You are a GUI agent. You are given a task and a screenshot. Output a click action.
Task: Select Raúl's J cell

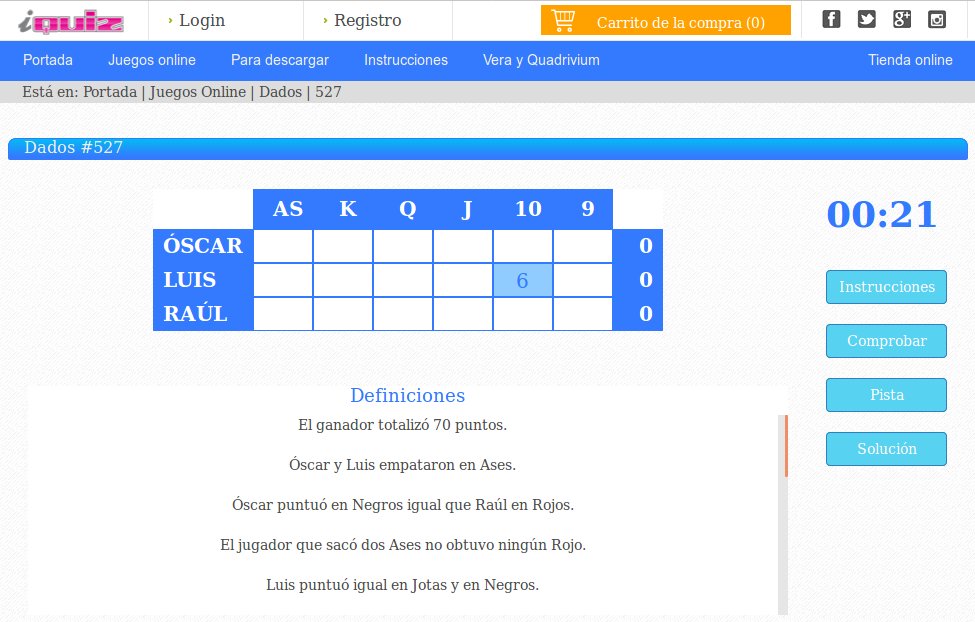point(463,313)
